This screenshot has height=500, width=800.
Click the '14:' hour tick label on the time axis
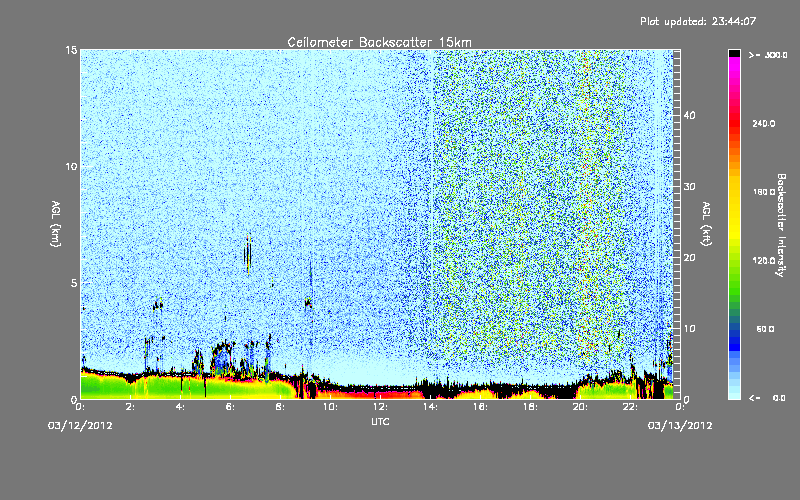[x=430, y=407]
